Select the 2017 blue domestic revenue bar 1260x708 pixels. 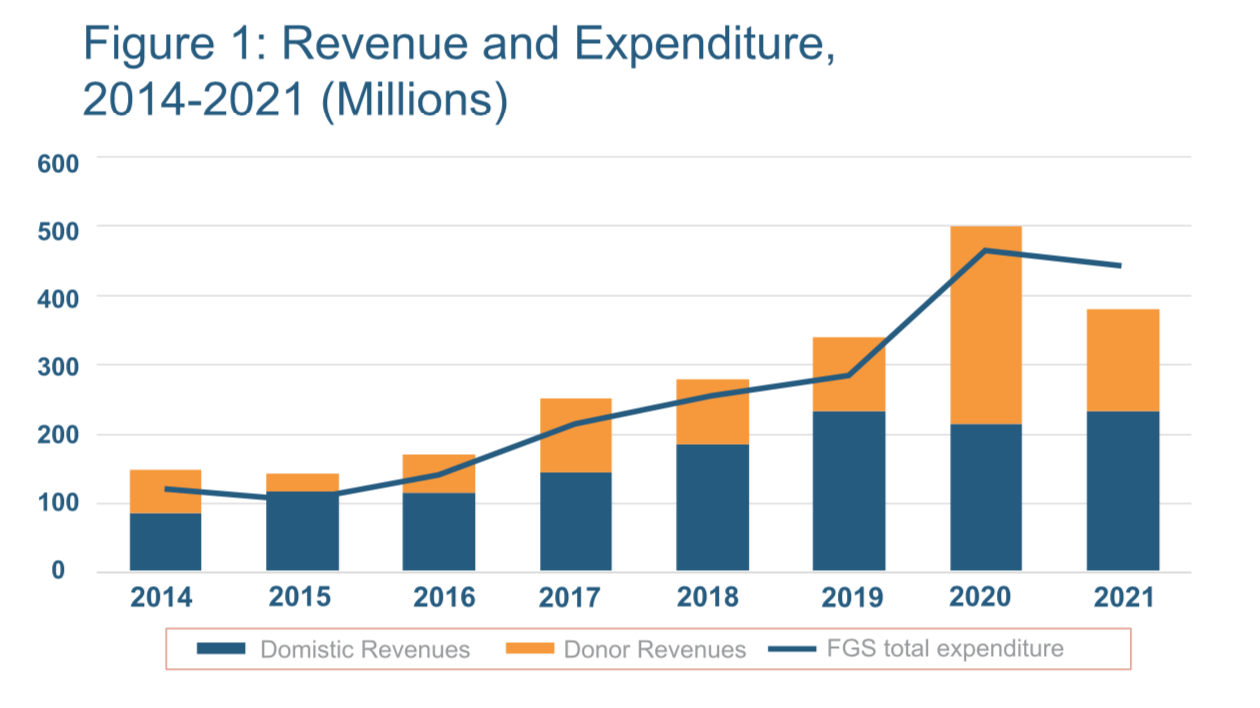tap(576, 522)
